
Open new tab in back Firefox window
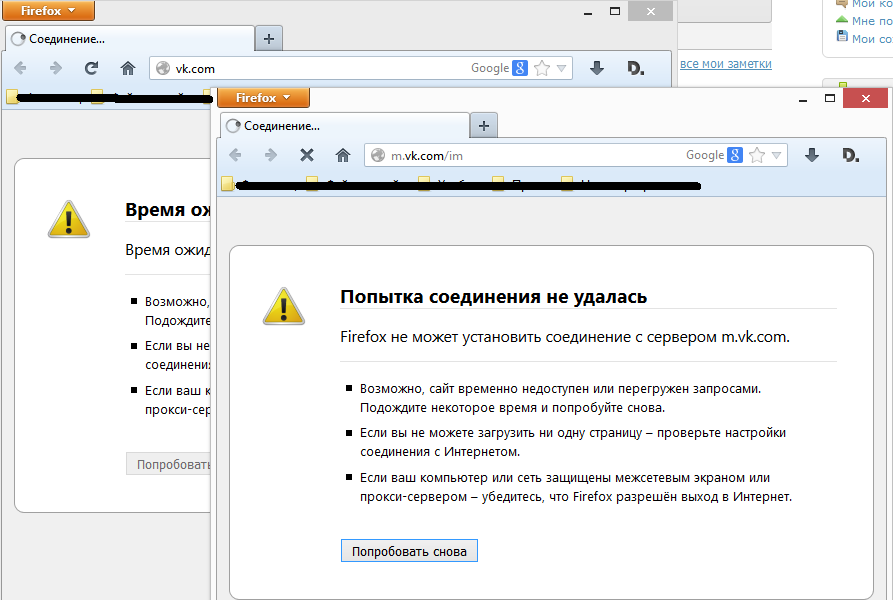coord(269,39)
